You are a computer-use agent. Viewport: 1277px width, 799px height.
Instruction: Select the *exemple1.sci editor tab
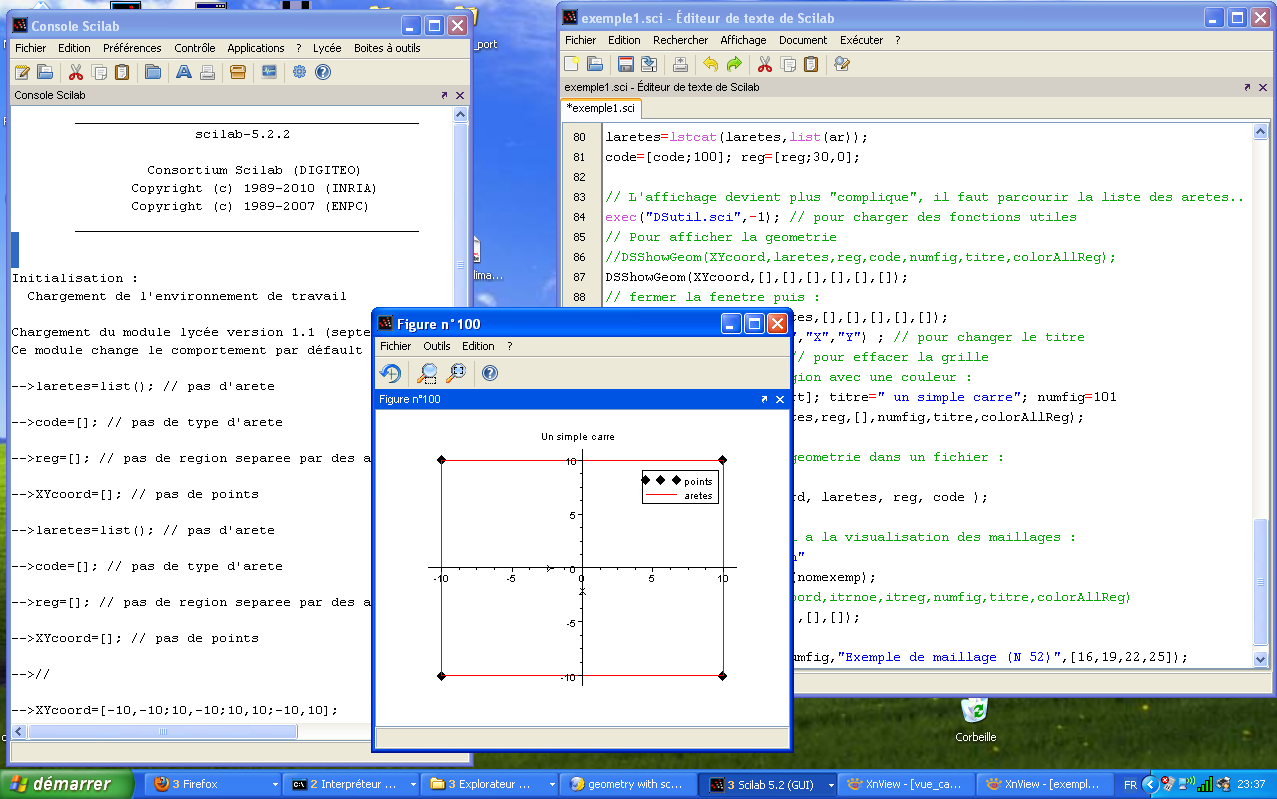[x=600, y=108]
